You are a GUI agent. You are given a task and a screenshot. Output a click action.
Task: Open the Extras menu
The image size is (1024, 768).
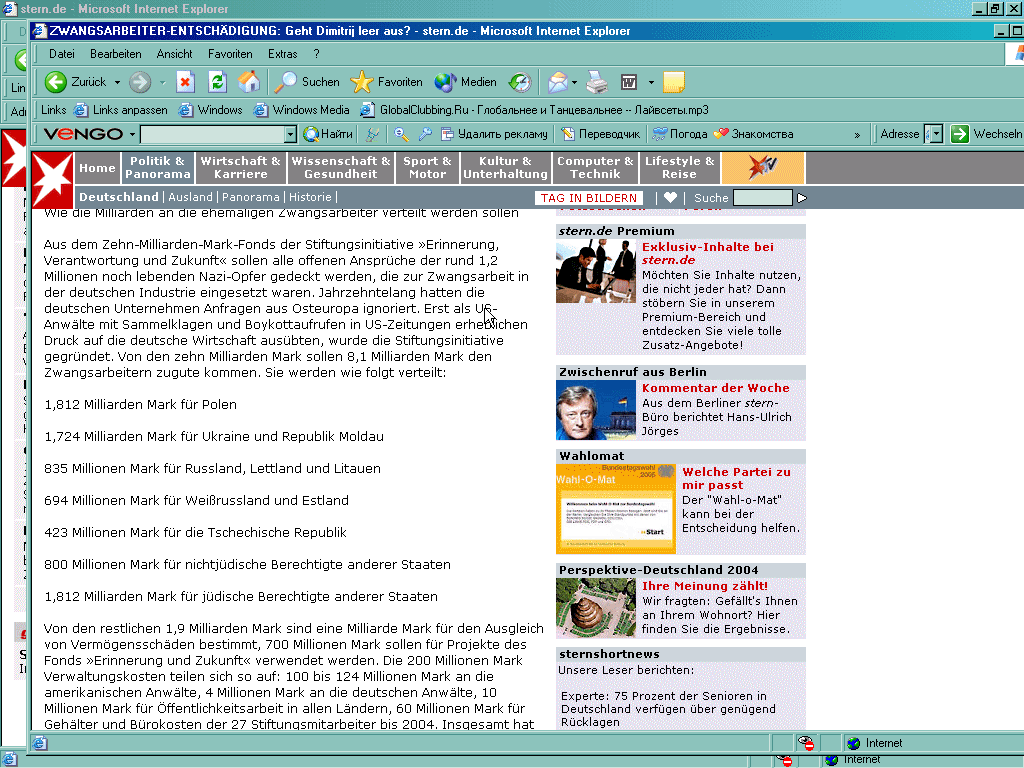click(x=282, y=54)
